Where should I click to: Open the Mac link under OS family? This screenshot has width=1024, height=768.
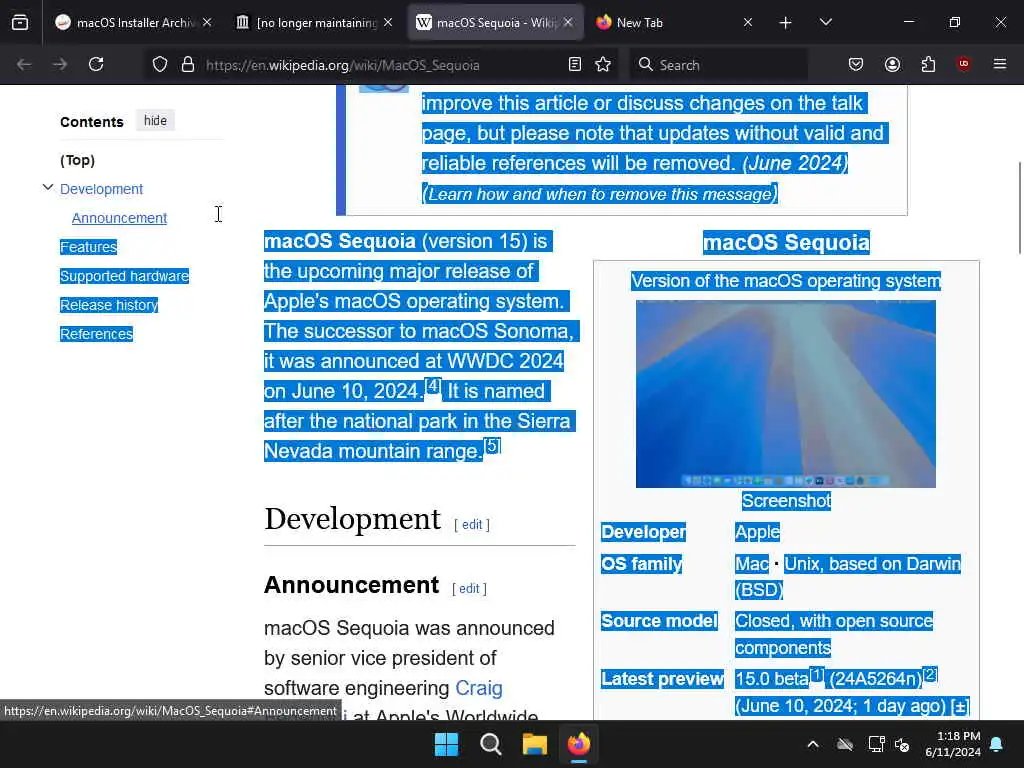752,564
